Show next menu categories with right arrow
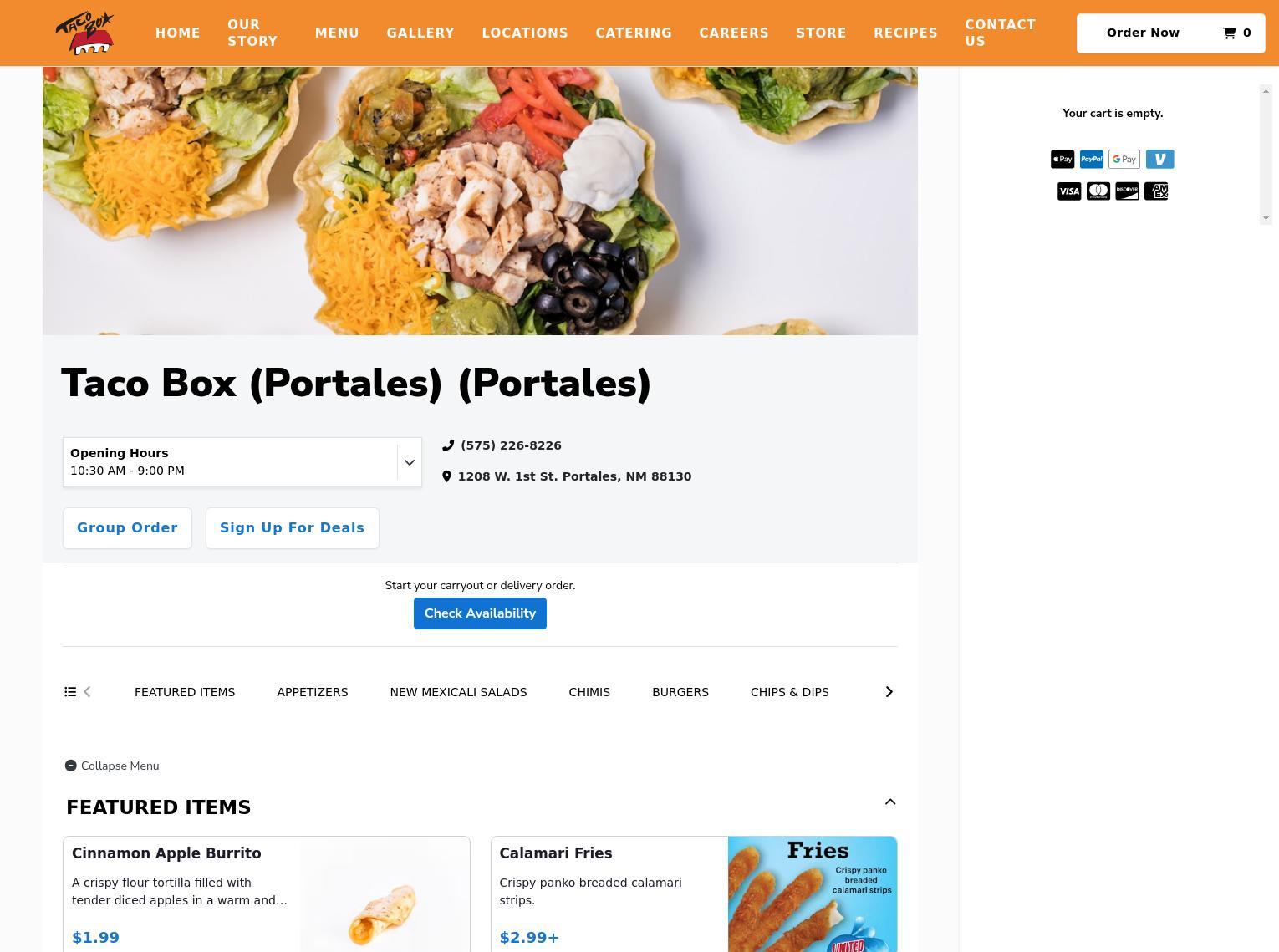The height and width of the screenshot is (952, 1279). (x=889, y=692)
